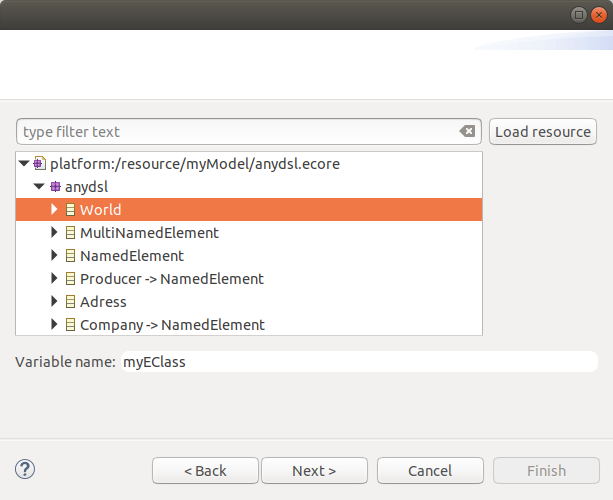613x500 pixels.
Task: Click the Adress class icon
Action: tap(70, 302)
